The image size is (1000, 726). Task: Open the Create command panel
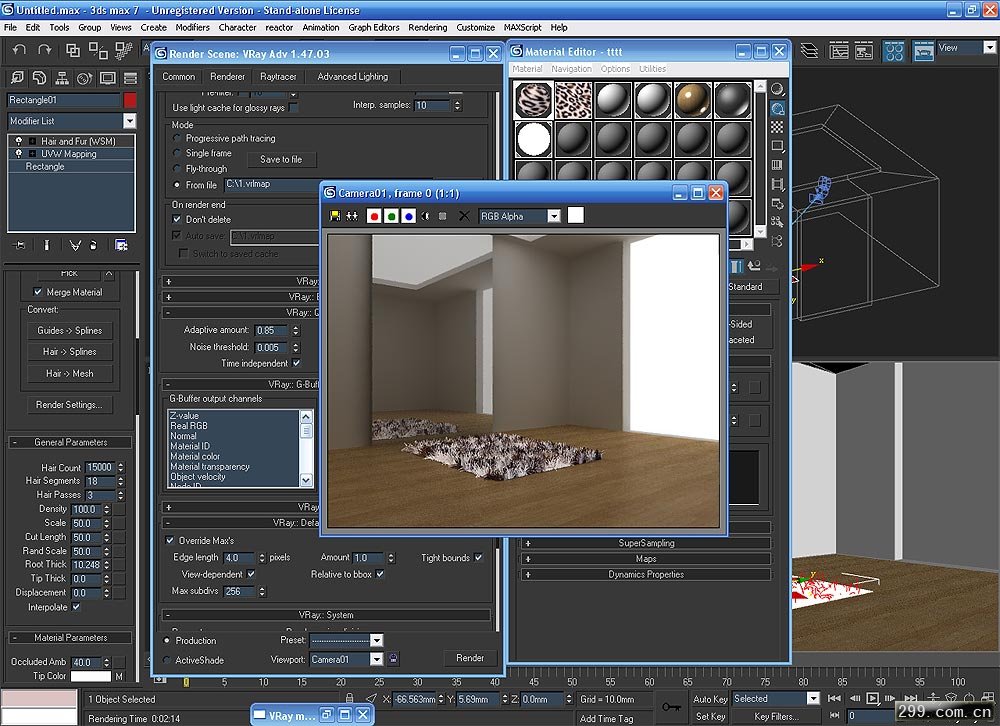point(17,78)
